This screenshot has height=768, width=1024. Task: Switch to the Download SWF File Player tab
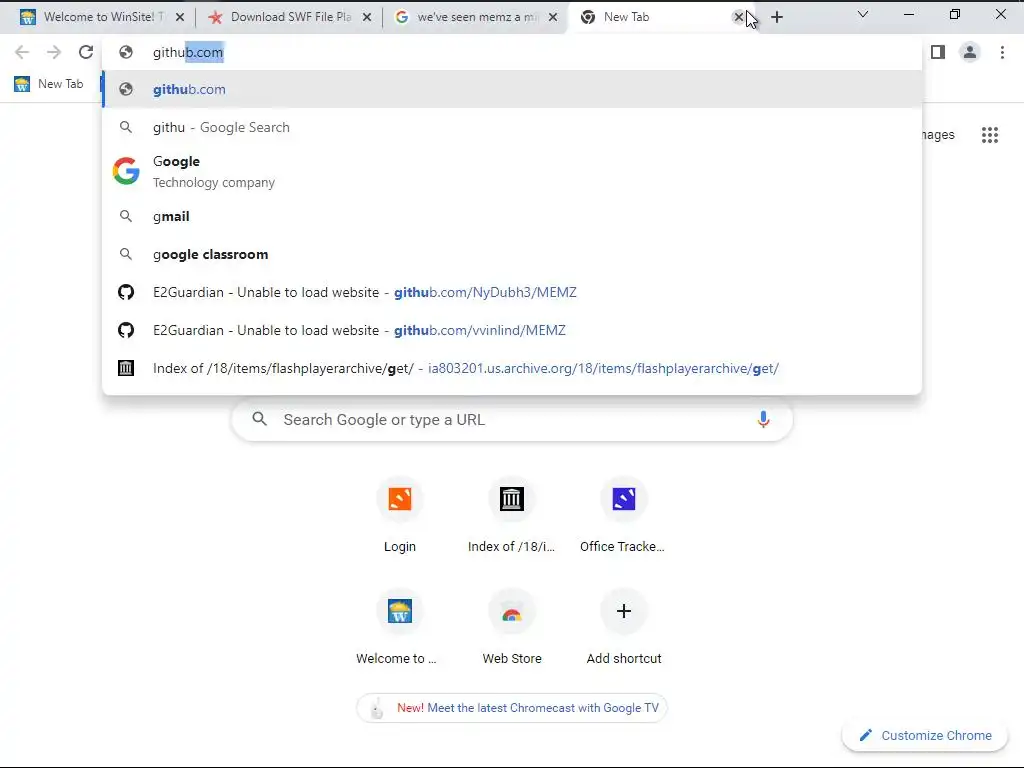pyautogui.click(x=291, y=18)
